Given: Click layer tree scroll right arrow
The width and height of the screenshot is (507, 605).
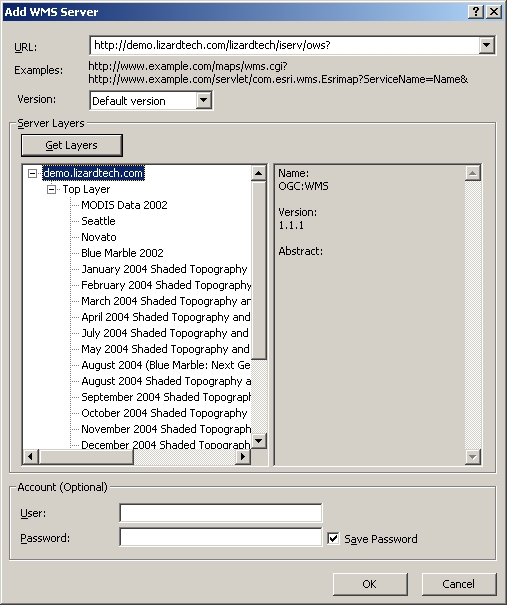Looking at the screenshot, I should [243, 457].
